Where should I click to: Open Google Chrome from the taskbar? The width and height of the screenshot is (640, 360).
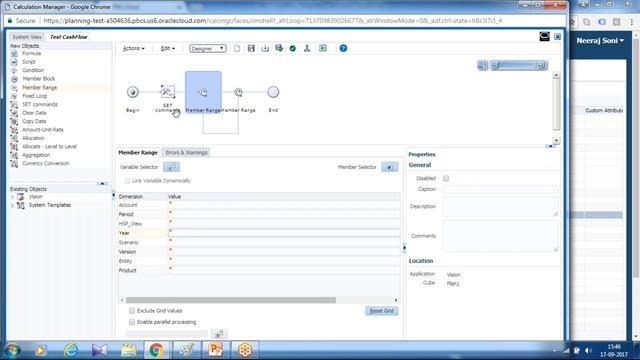pyautogui.click(x=156, y=350)
